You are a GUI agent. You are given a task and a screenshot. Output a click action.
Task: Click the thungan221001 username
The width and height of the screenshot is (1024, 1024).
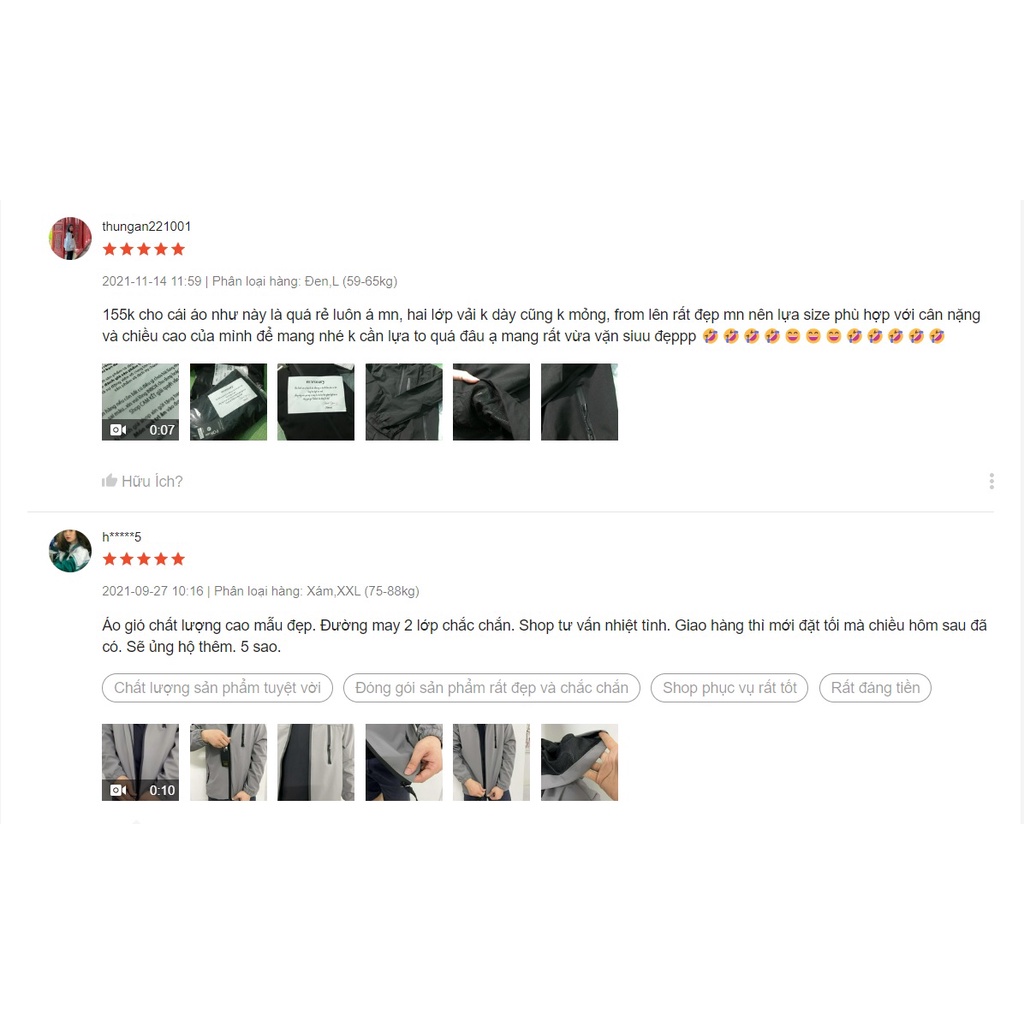(x=146, y=227)
